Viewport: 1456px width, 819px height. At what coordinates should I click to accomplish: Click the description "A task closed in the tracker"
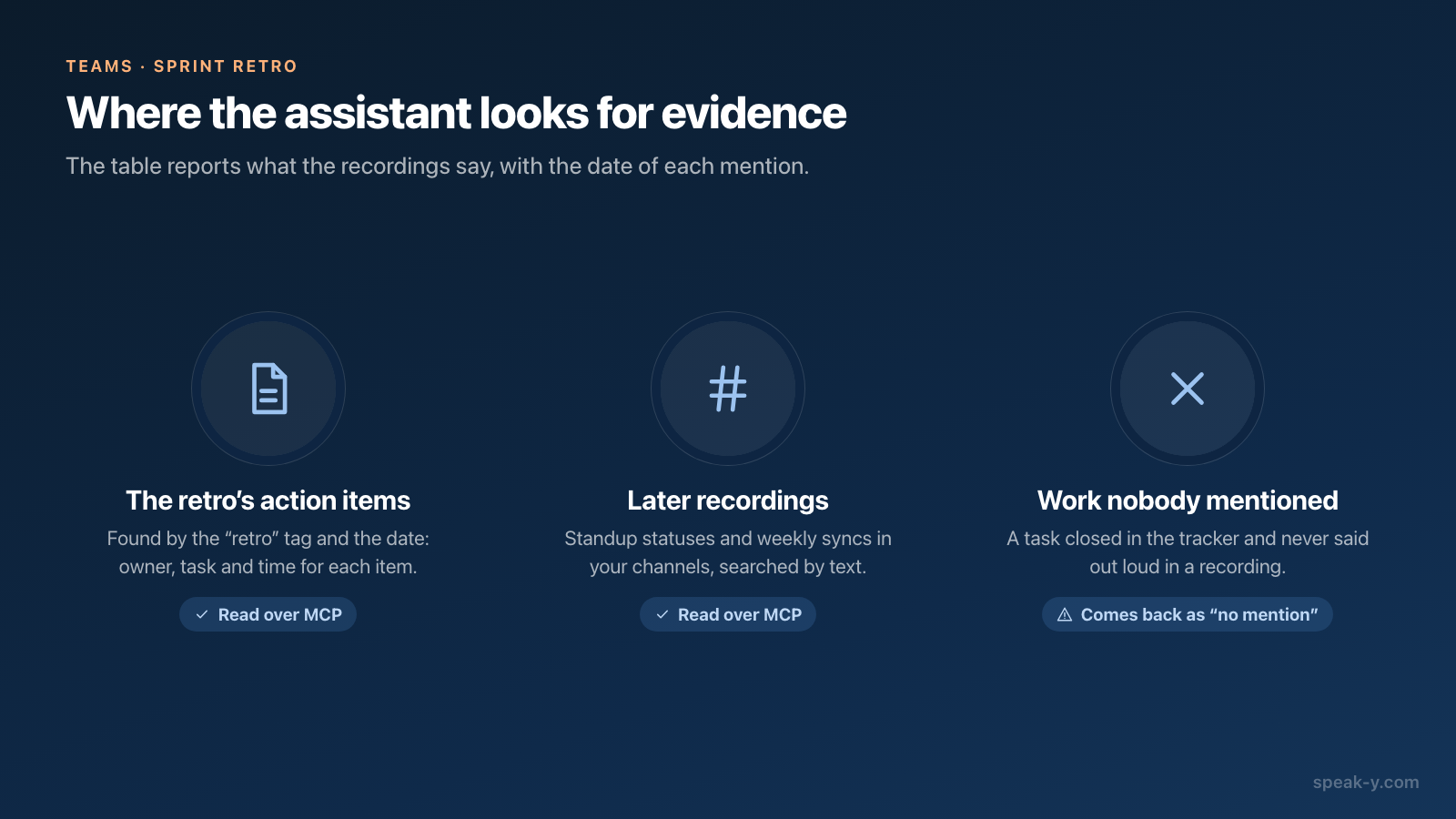[1188, 552]
